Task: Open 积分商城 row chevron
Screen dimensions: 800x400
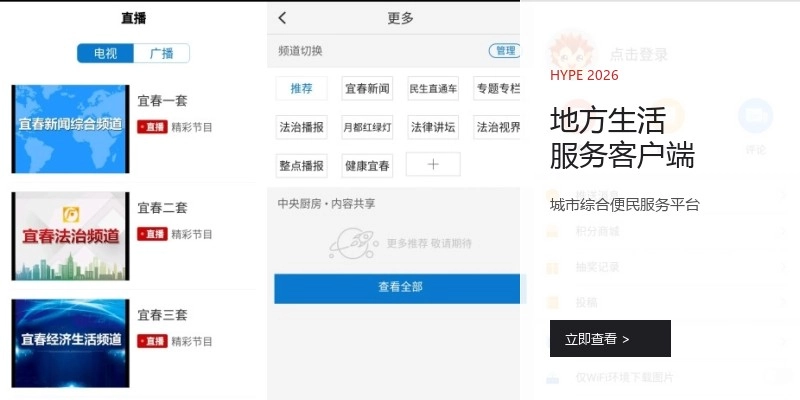Action: pyautogui.click(x=783, y=231)
